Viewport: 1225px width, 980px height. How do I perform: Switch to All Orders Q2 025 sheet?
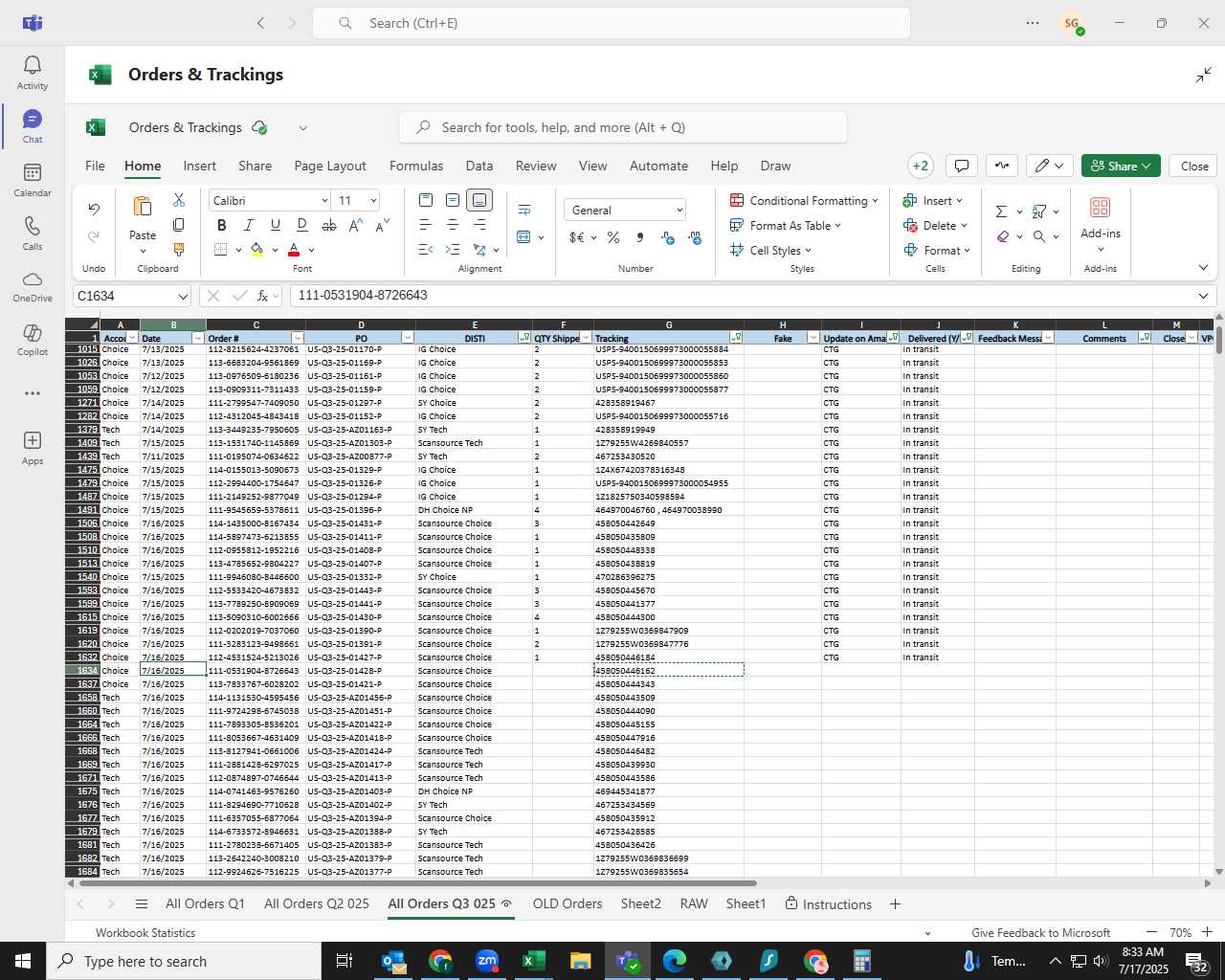click(x=317, y=903)
